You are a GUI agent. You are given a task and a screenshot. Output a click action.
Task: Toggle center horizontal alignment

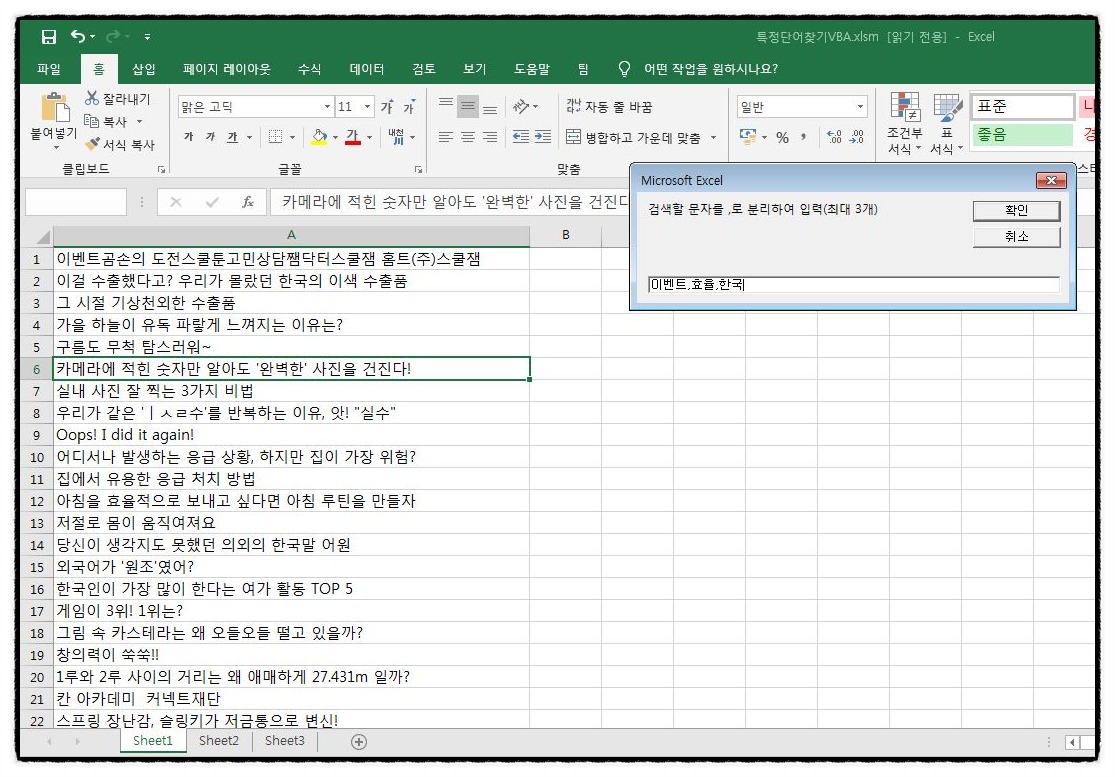468,137
